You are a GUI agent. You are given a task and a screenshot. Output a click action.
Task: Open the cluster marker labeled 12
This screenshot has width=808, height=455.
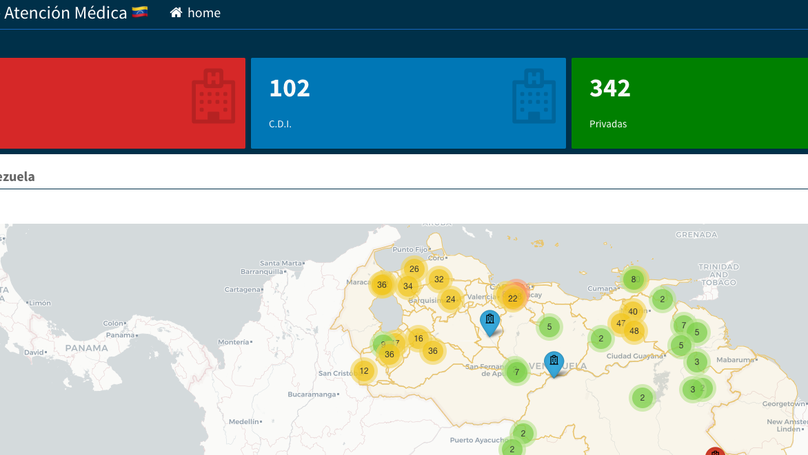[x=364, y=371]
